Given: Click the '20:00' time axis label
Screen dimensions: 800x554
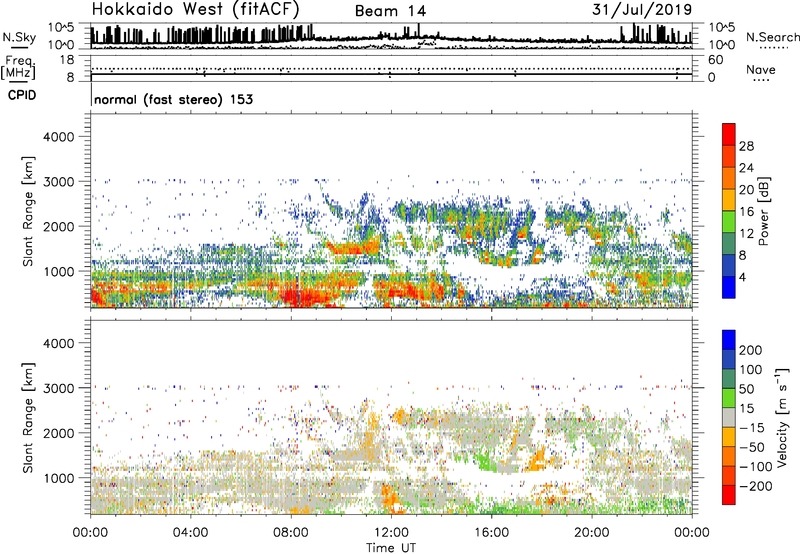Looking at the screenshot, I should coord(591,533).
